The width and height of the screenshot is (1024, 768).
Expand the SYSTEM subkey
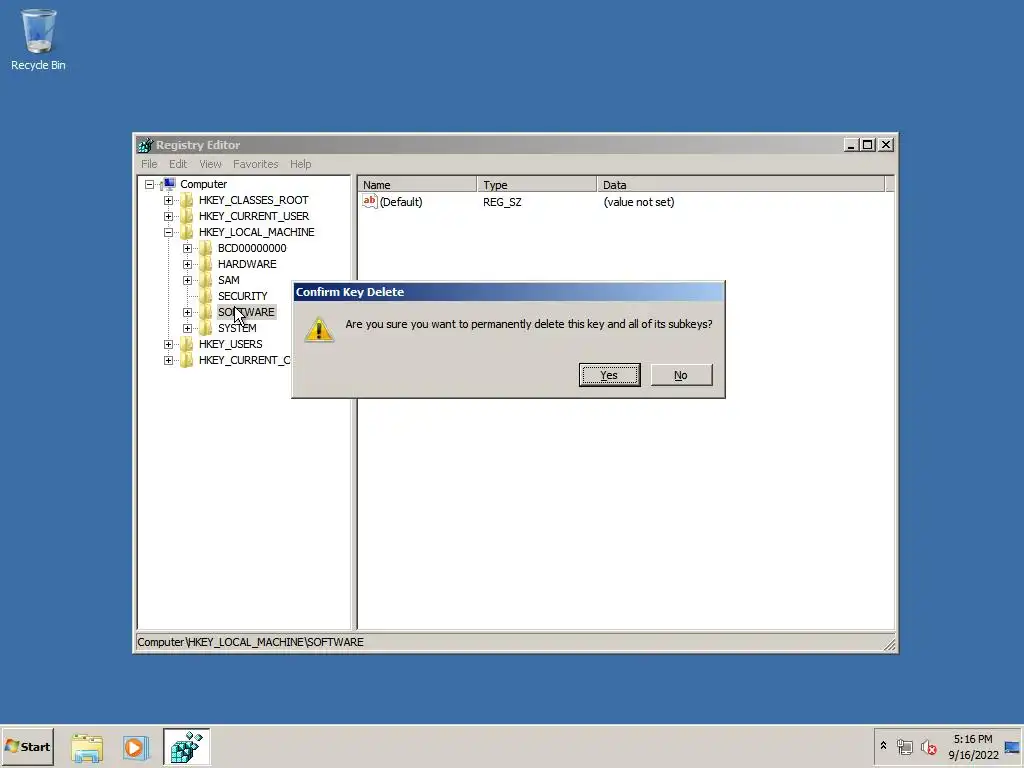pos(187,328)
